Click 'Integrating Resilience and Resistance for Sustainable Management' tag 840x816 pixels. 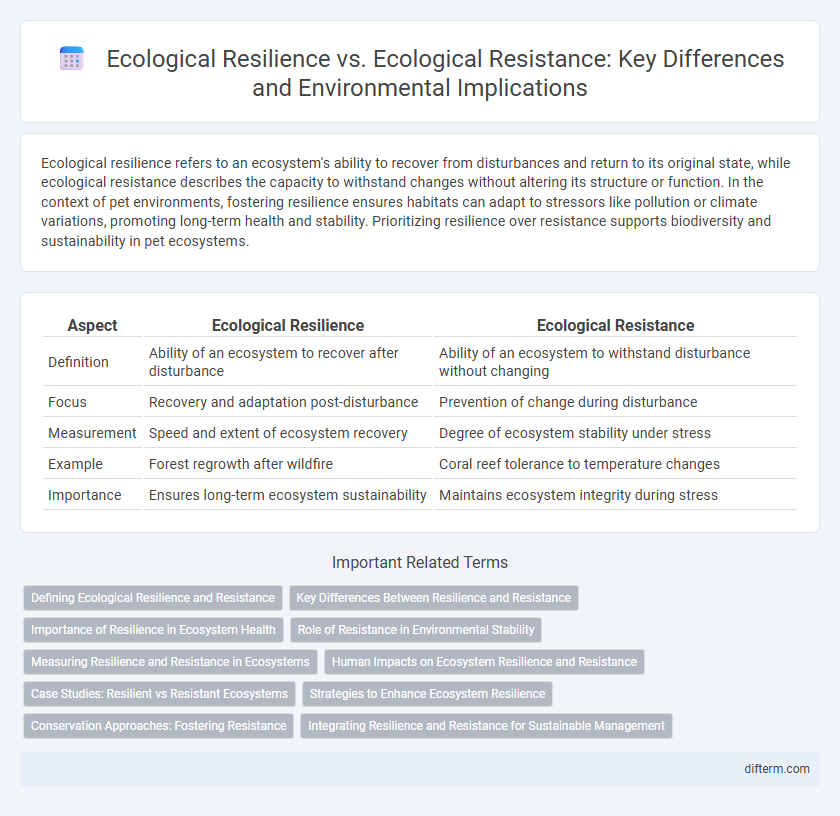(x=486, y=726)
